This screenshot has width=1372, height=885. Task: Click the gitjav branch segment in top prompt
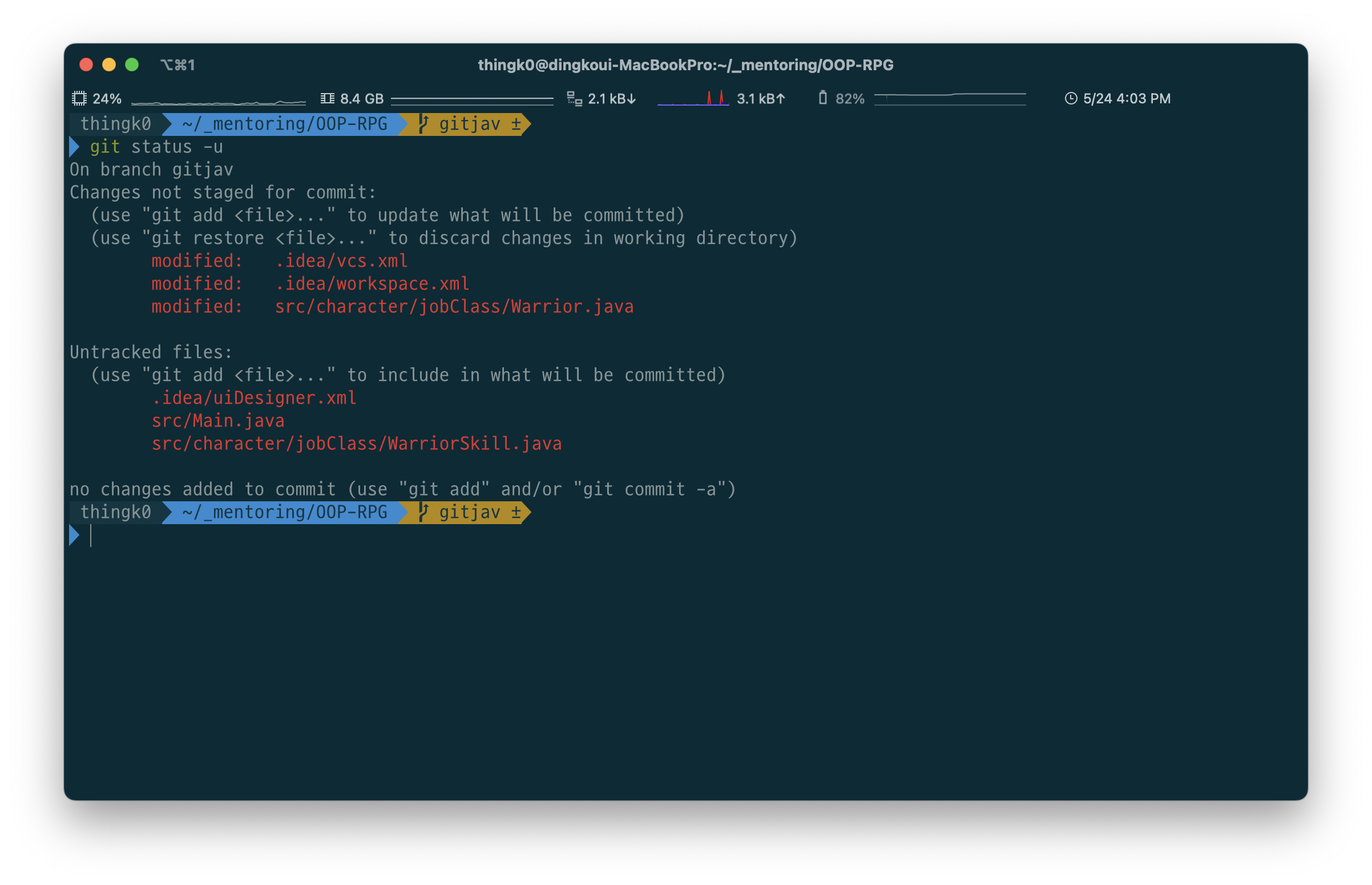tap(469, 124)
